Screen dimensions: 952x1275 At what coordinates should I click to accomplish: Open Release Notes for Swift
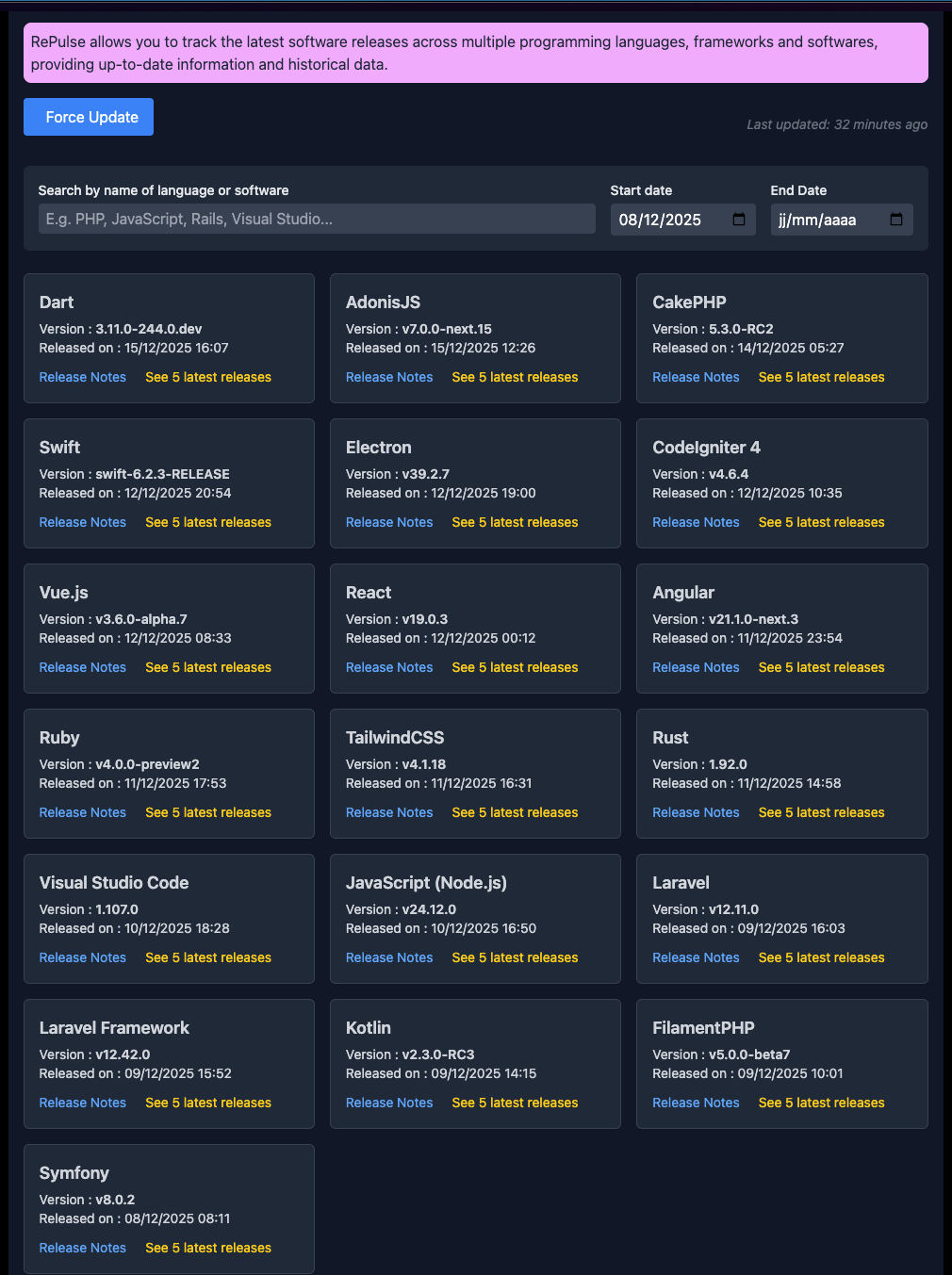pyautogui.click(x=83, y=522)
